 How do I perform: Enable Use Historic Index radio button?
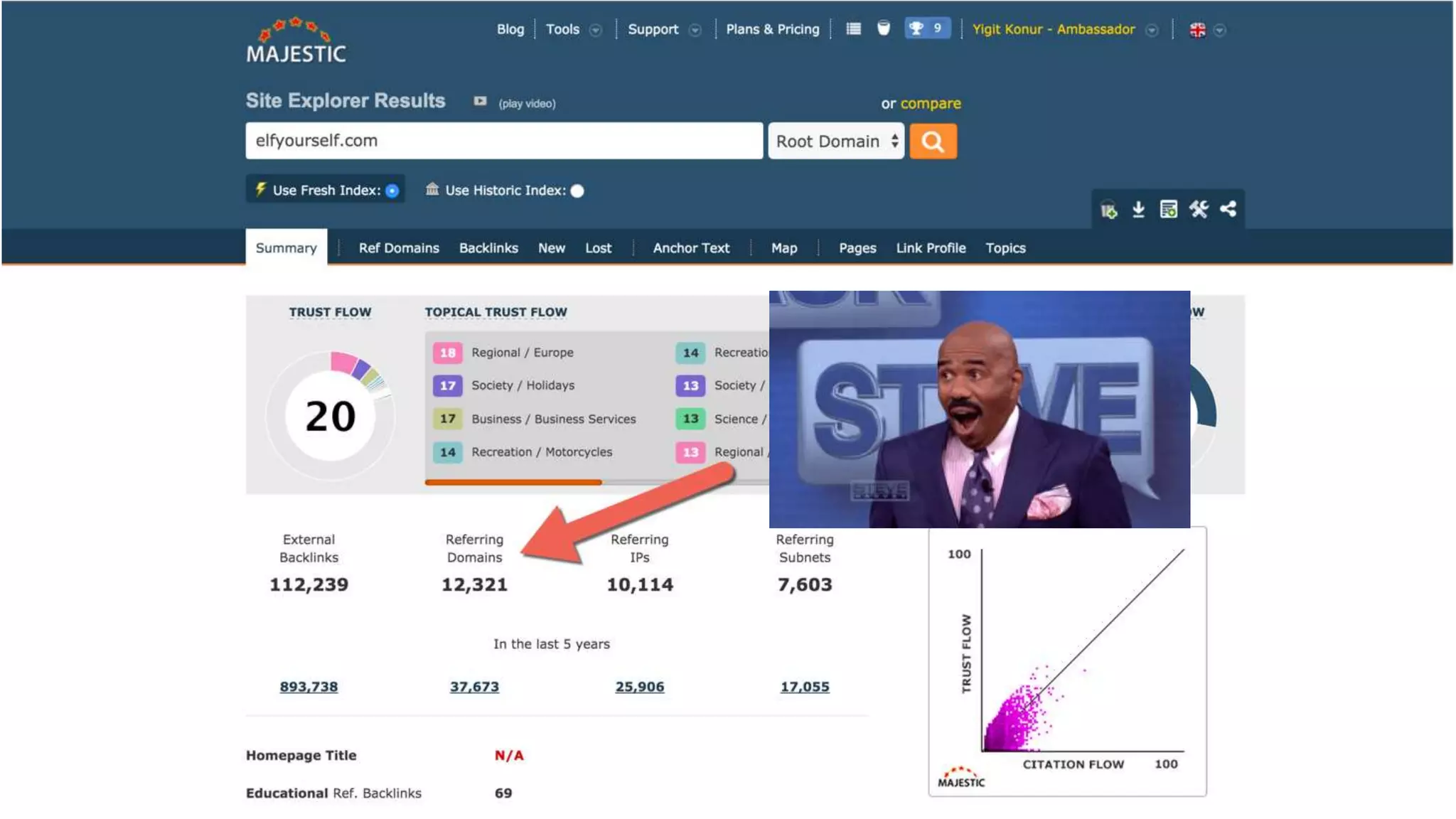coord(577,191)
